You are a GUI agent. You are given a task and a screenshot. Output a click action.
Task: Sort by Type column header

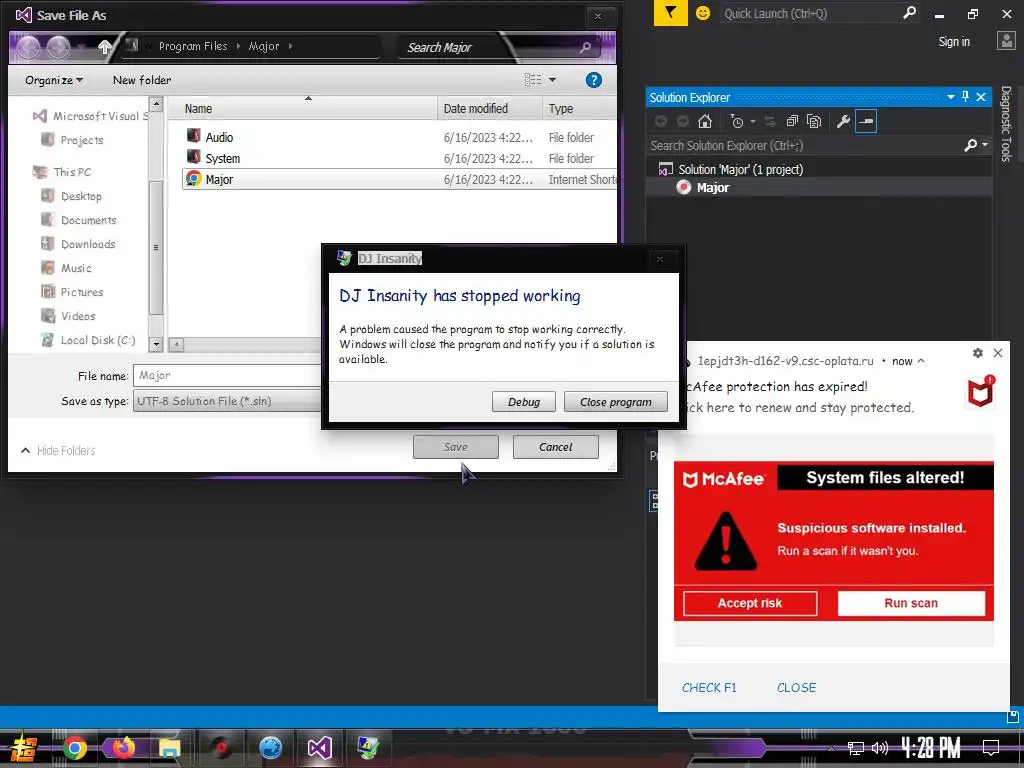(x=579, y=108)
